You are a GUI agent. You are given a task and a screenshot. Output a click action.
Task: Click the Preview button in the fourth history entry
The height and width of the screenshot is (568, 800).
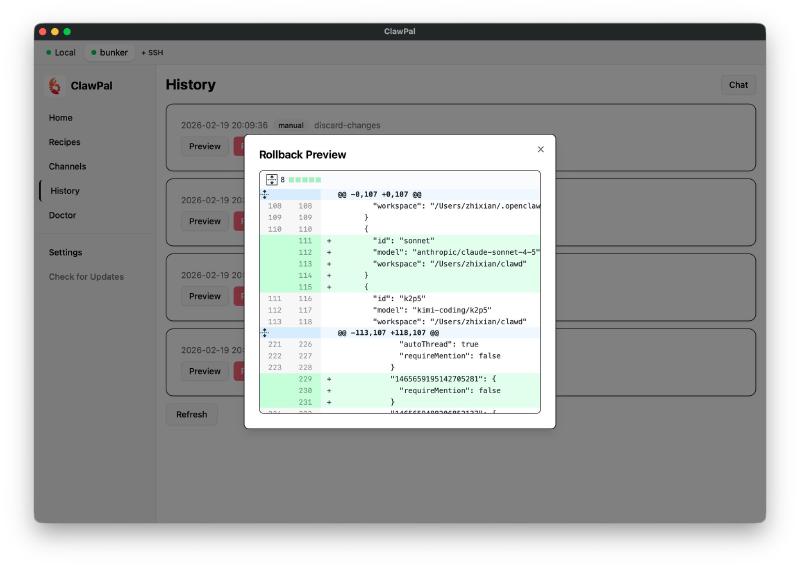[204, 371]
